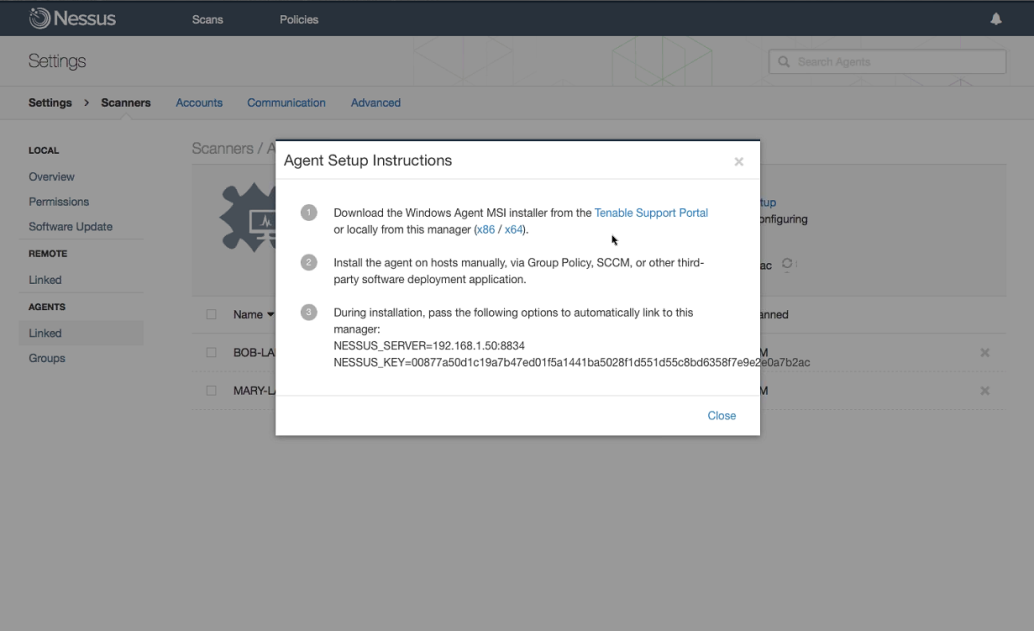The width and height of the screenshot is (1034, 631).
Task: Click the refresh icon behind dialog
Action: pyautogui.click(x=787, y=264)
